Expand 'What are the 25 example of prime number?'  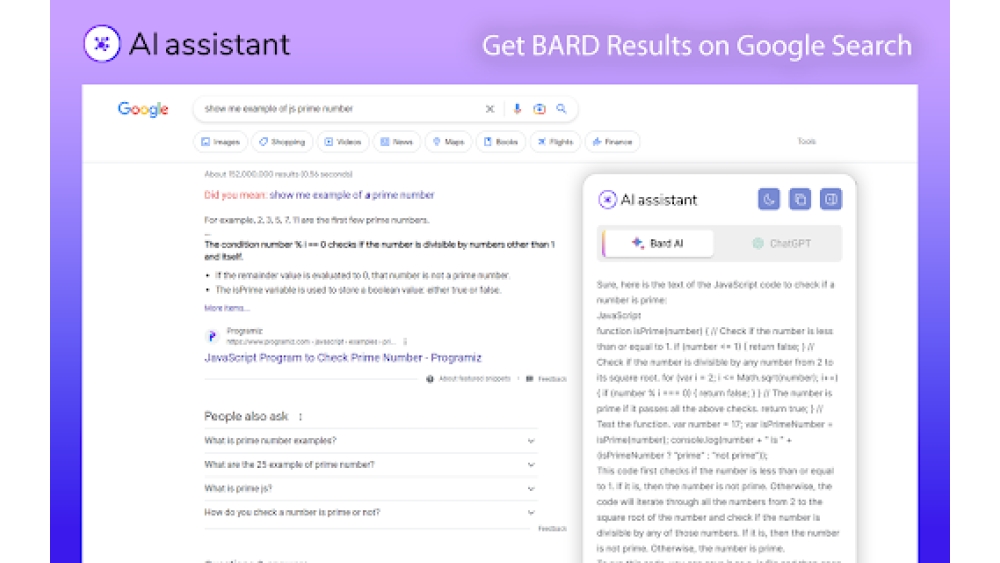[370, 465]
